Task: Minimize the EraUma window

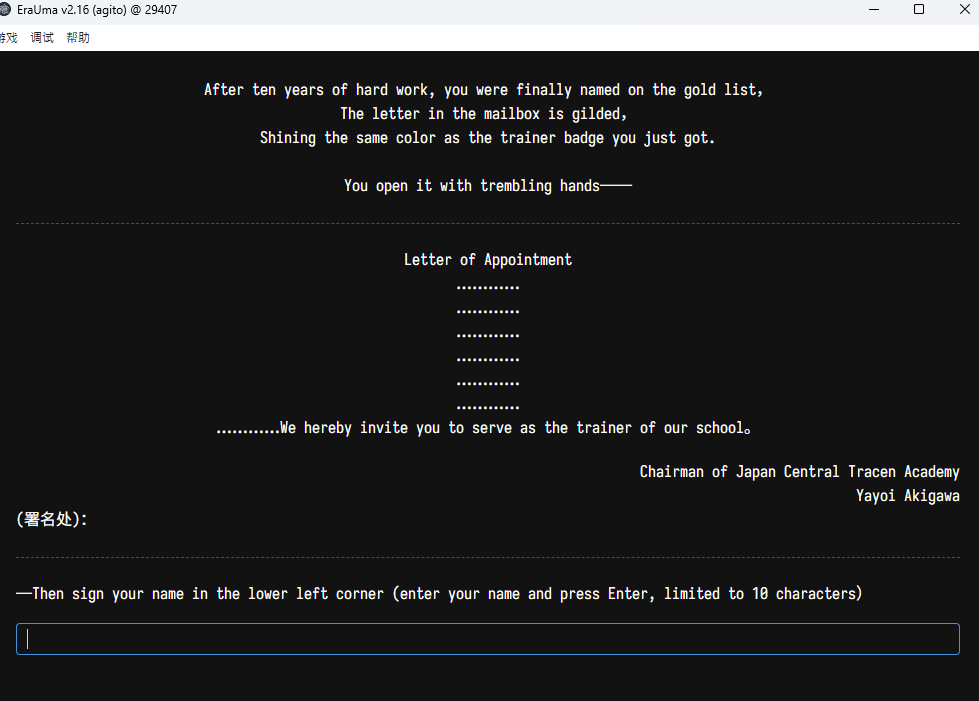Action: 874,9
